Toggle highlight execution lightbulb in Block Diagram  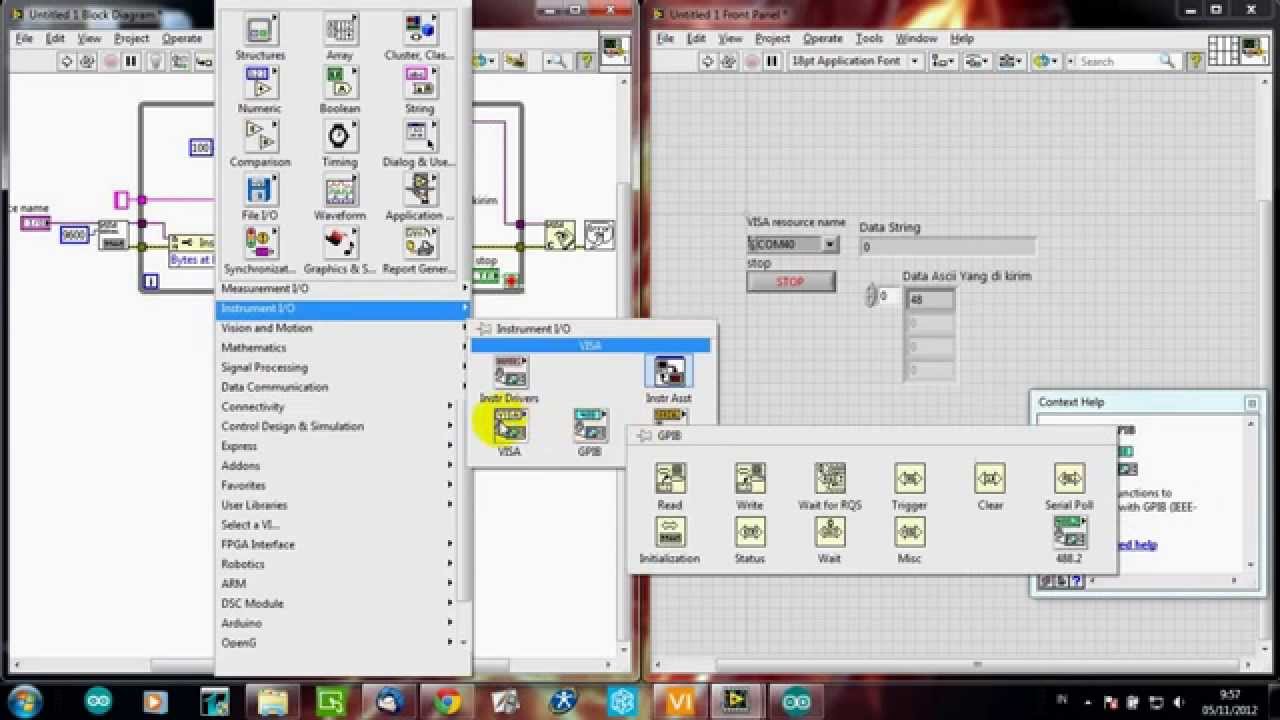(x=155, y=61)
